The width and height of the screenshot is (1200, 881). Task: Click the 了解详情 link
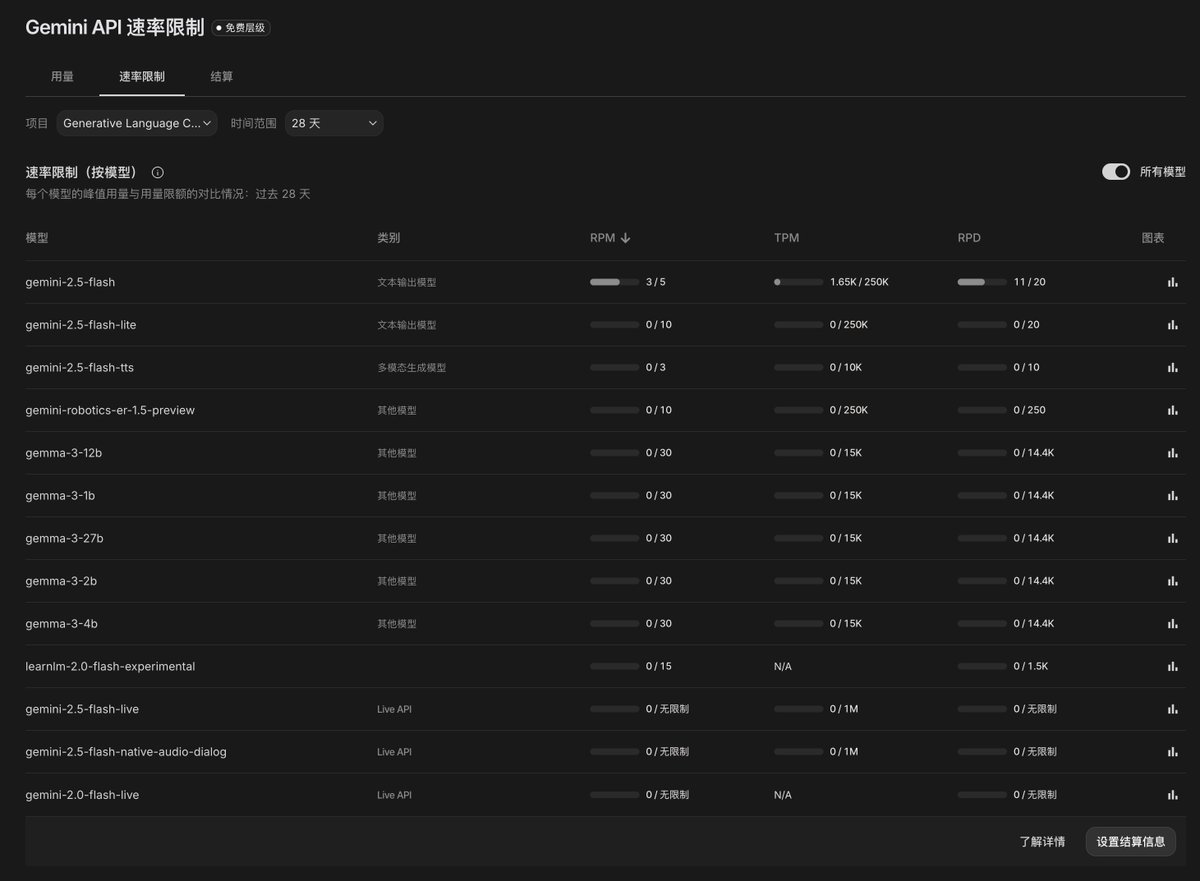[x=1042, y=842]
